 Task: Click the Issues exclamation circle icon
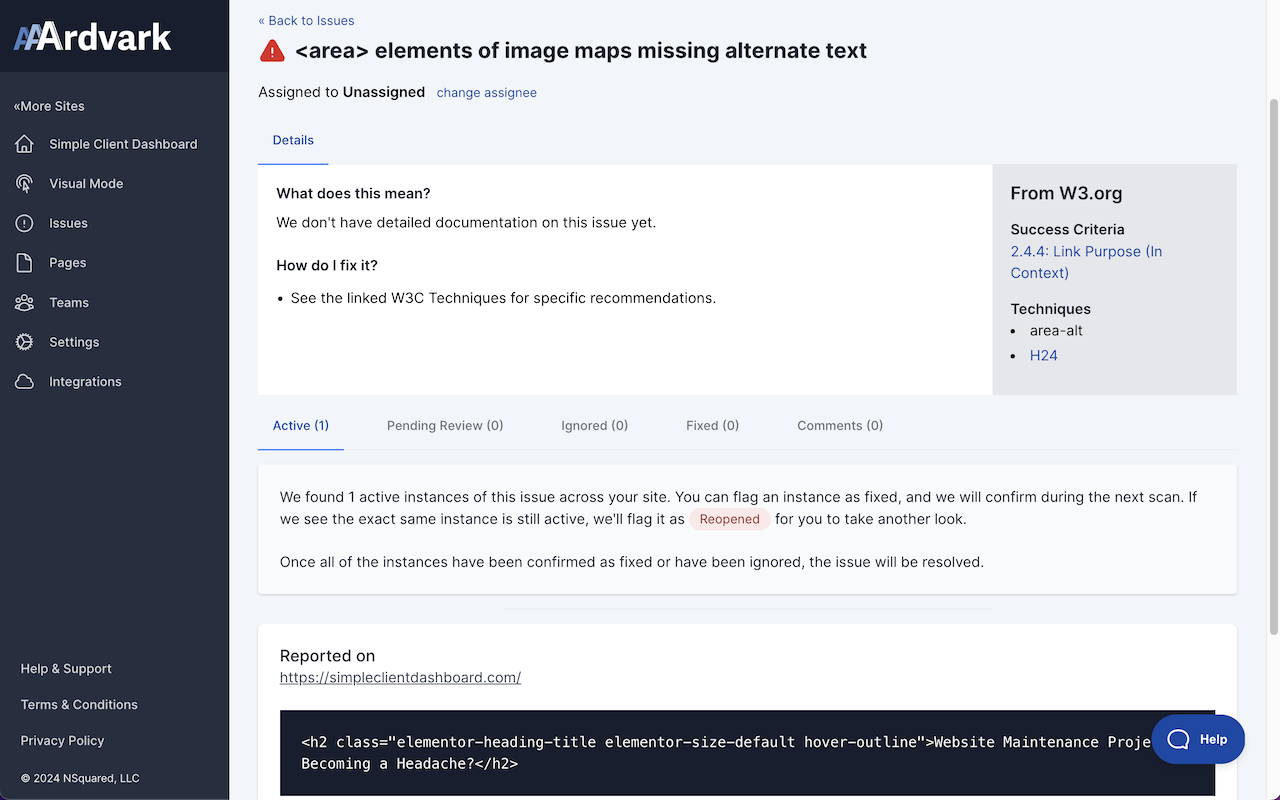click(x=25, y=223)
